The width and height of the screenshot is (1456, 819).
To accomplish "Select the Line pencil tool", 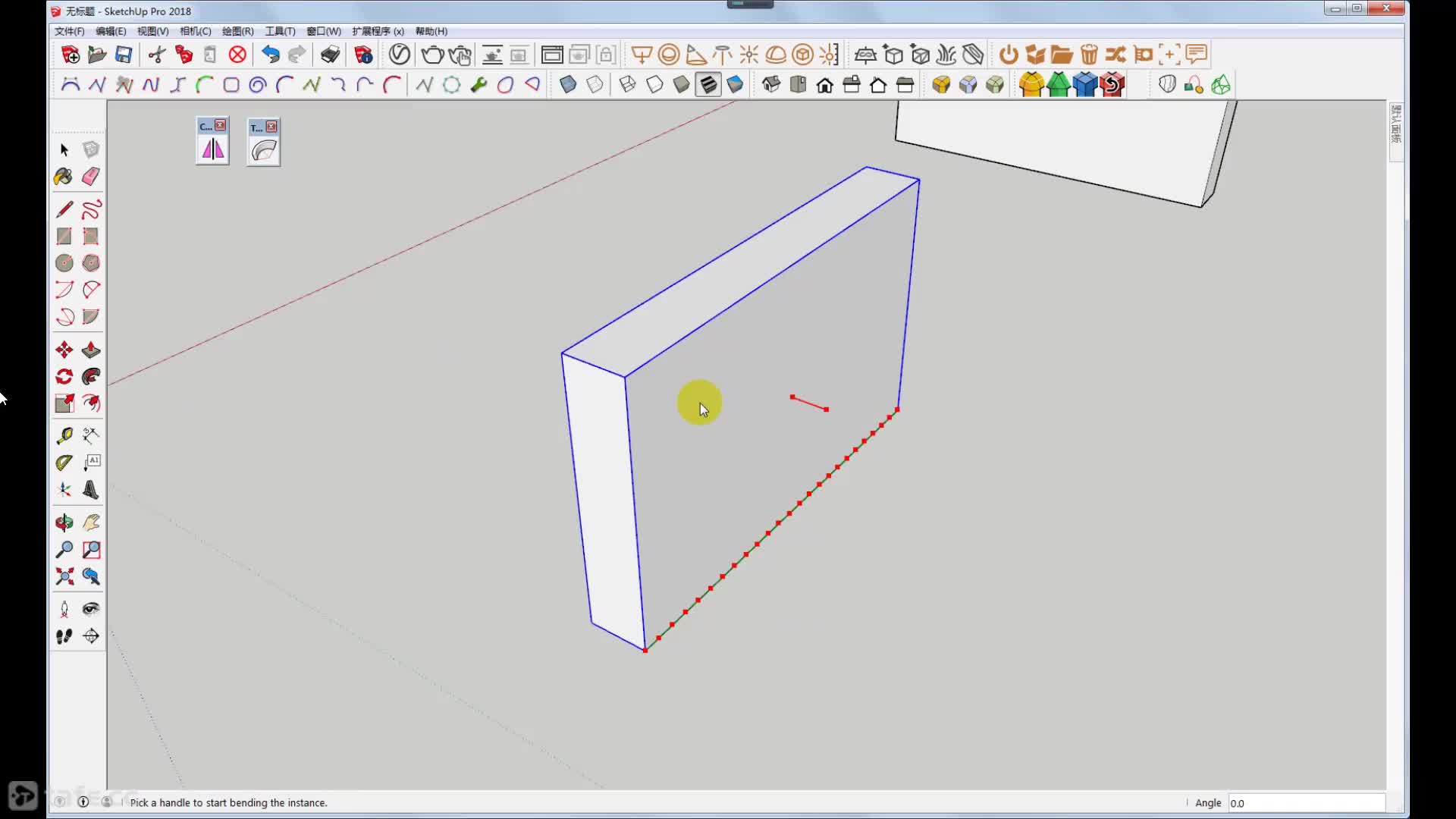I will coord(64,209).
